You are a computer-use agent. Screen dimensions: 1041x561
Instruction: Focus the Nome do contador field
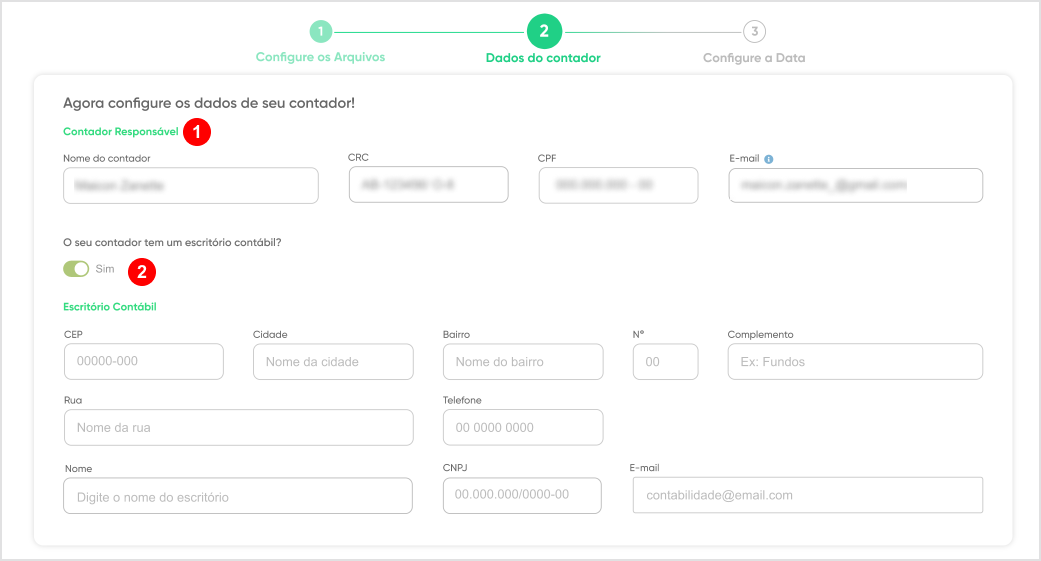191,185
